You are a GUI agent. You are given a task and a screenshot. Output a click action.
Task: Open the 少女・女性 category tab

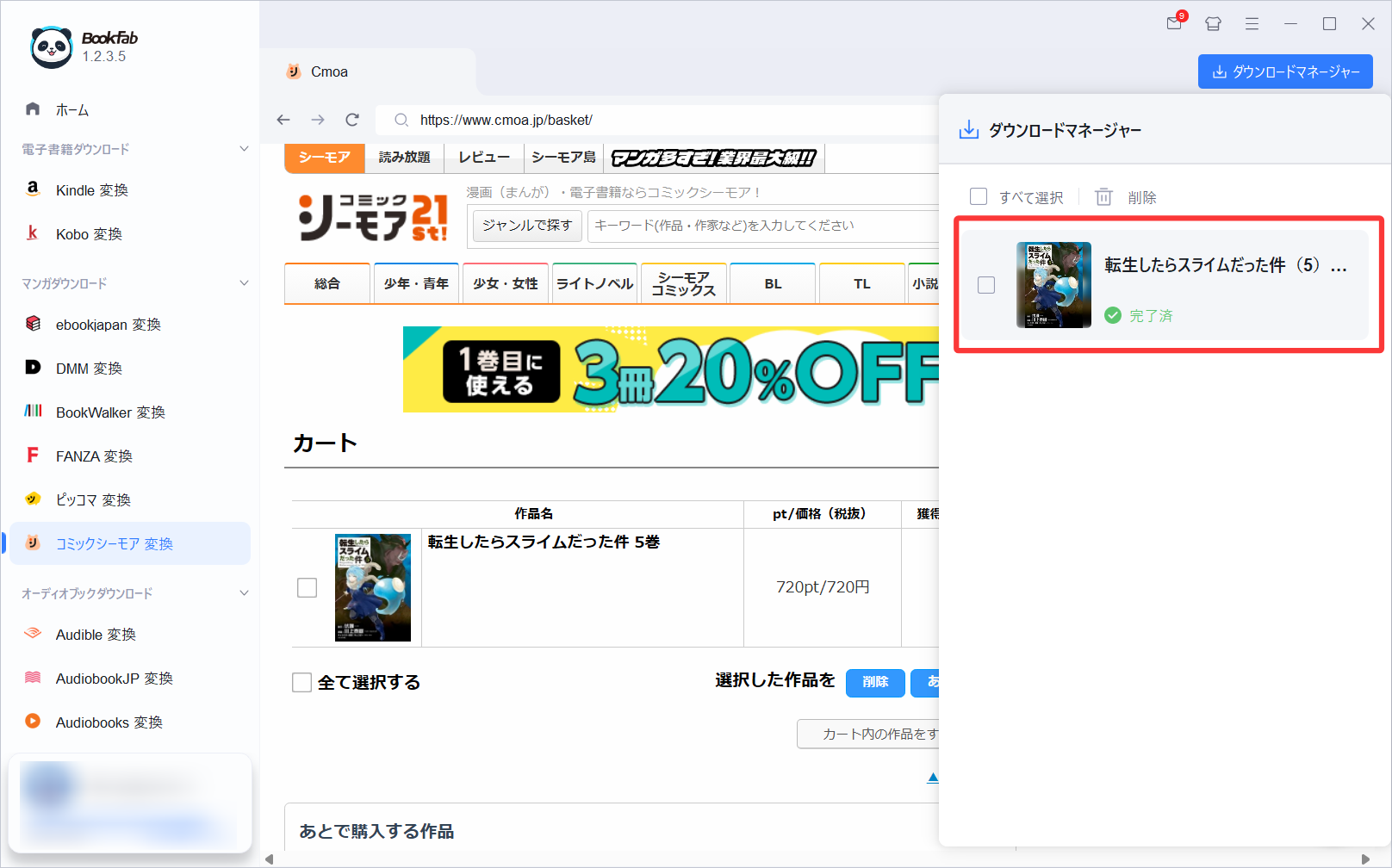(x=506, y=283)
